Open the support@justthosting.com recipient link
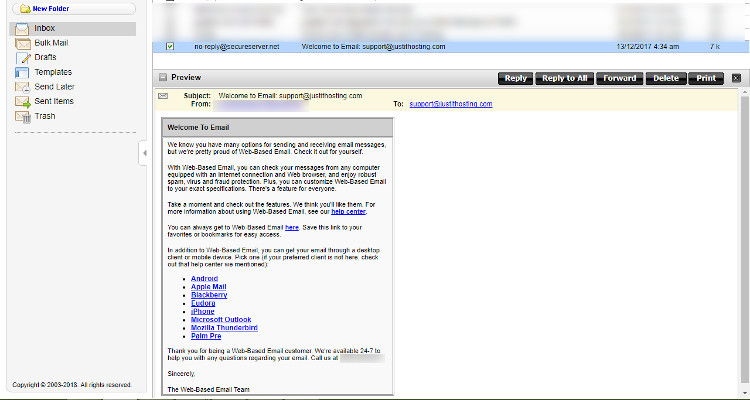Image resolution: width=750 pixels, height=400 pixels. tap(451, 104)
